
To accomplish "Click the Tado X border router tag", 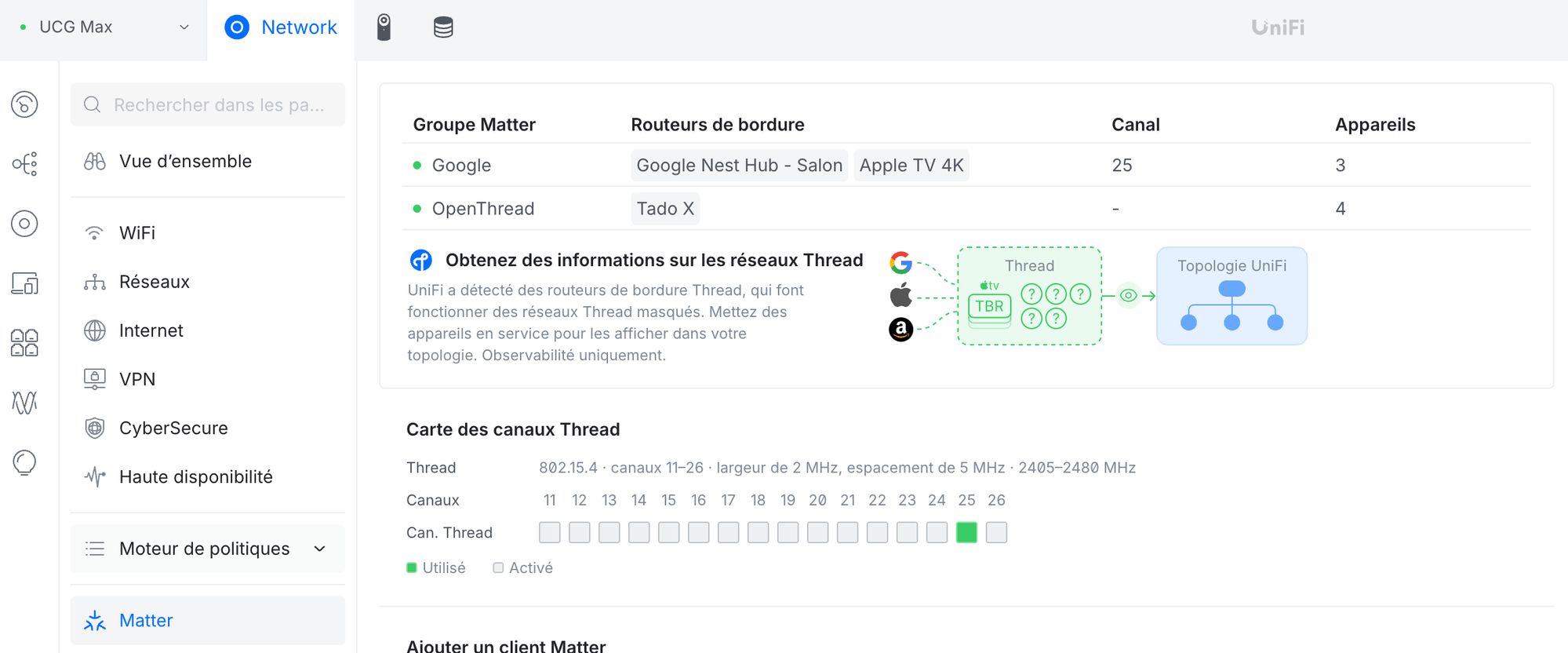I will click(665, 209).
